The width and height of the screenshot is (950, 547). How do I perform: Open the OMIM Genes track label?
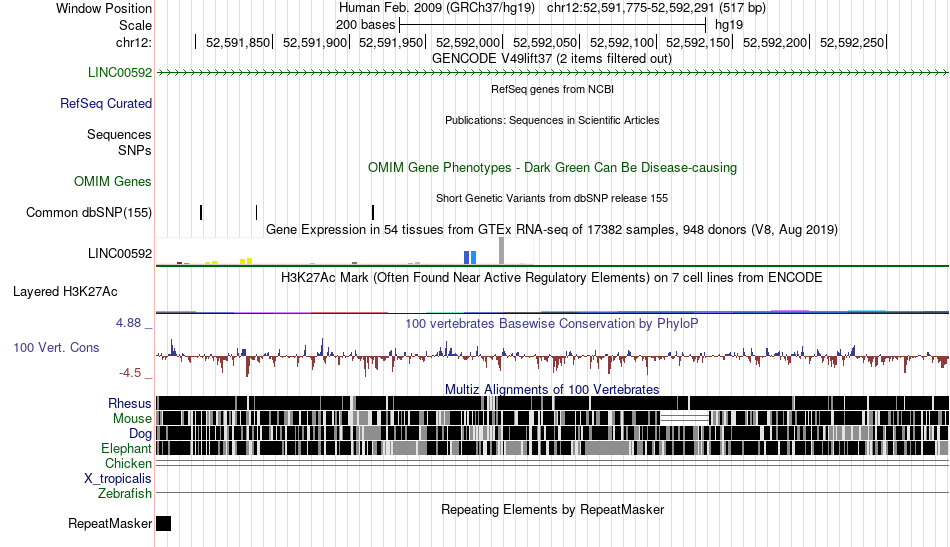pyautogui.click(x=113, y=182)
